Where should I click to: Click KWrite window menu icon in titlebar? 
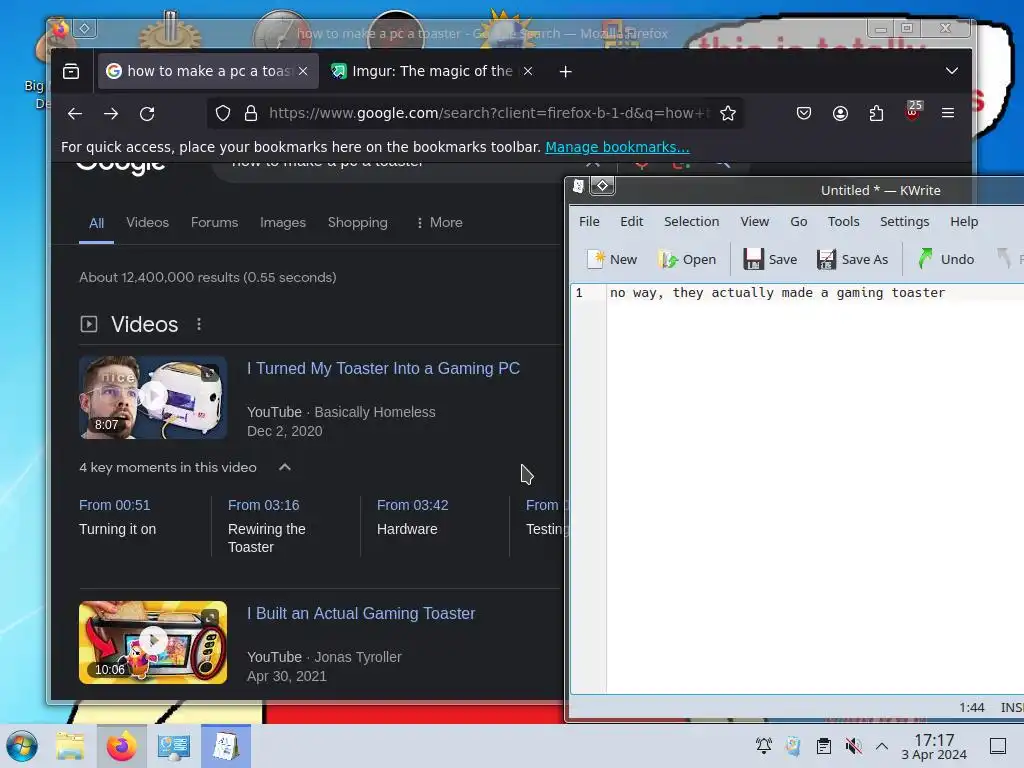579,187
